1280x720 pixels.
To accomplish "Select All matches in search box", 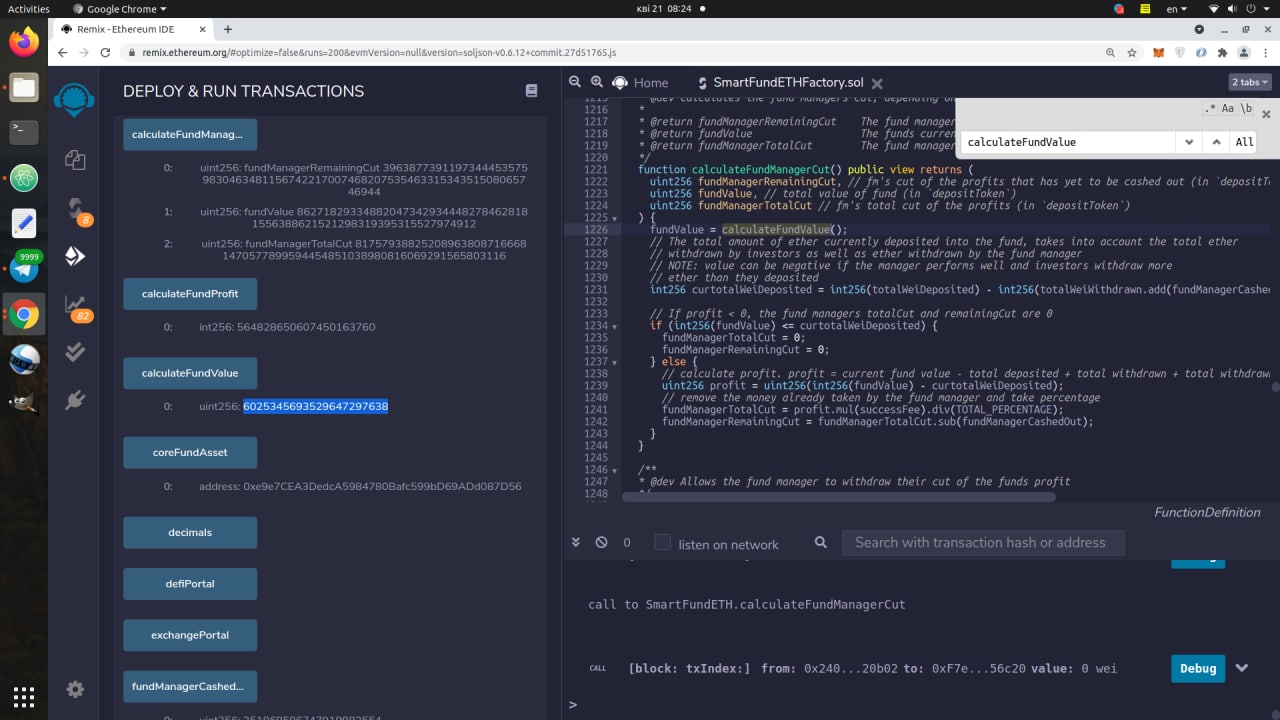I will 1244,142.
